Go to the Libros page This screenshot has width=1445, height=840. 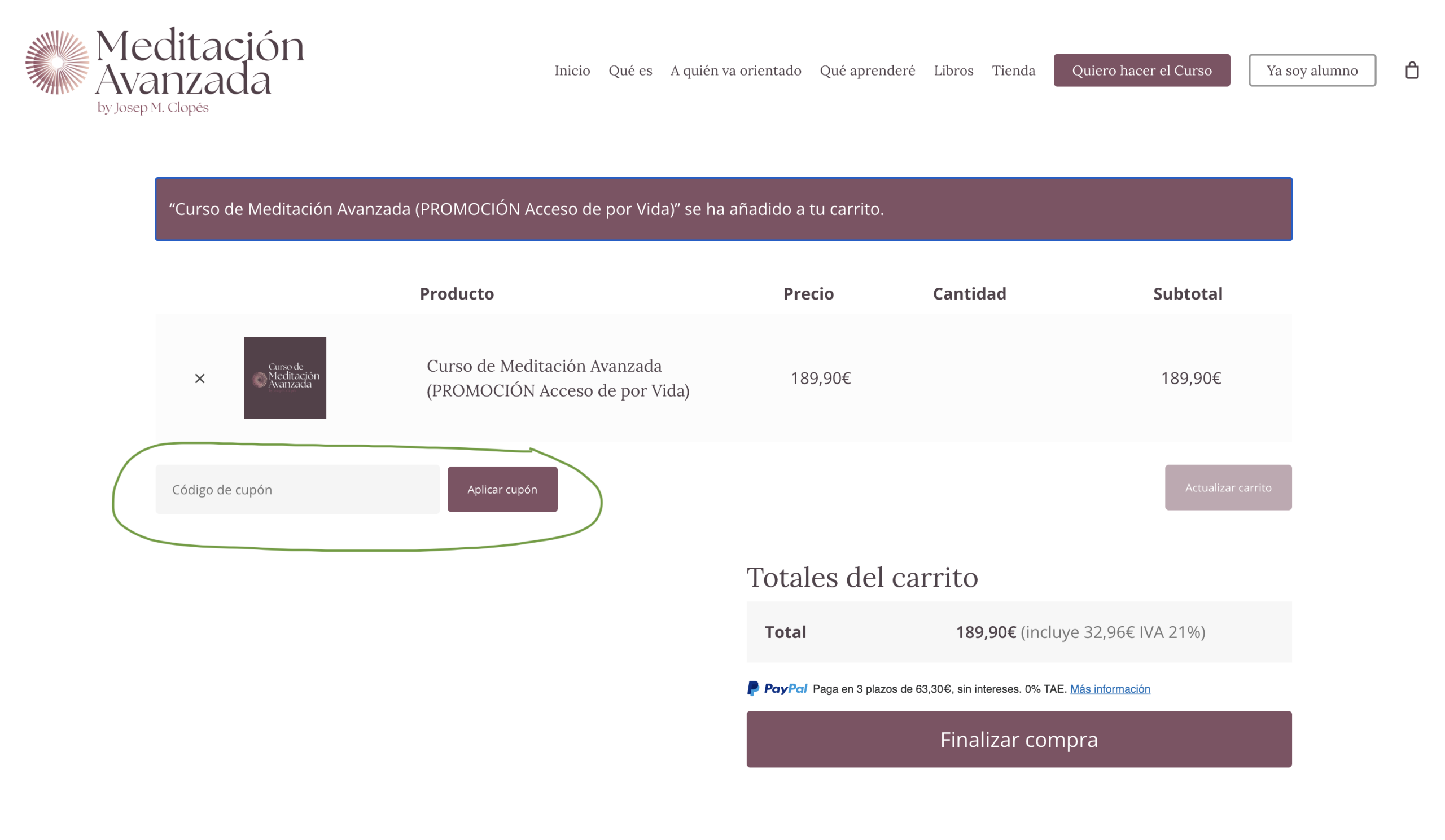coord(953,71)
